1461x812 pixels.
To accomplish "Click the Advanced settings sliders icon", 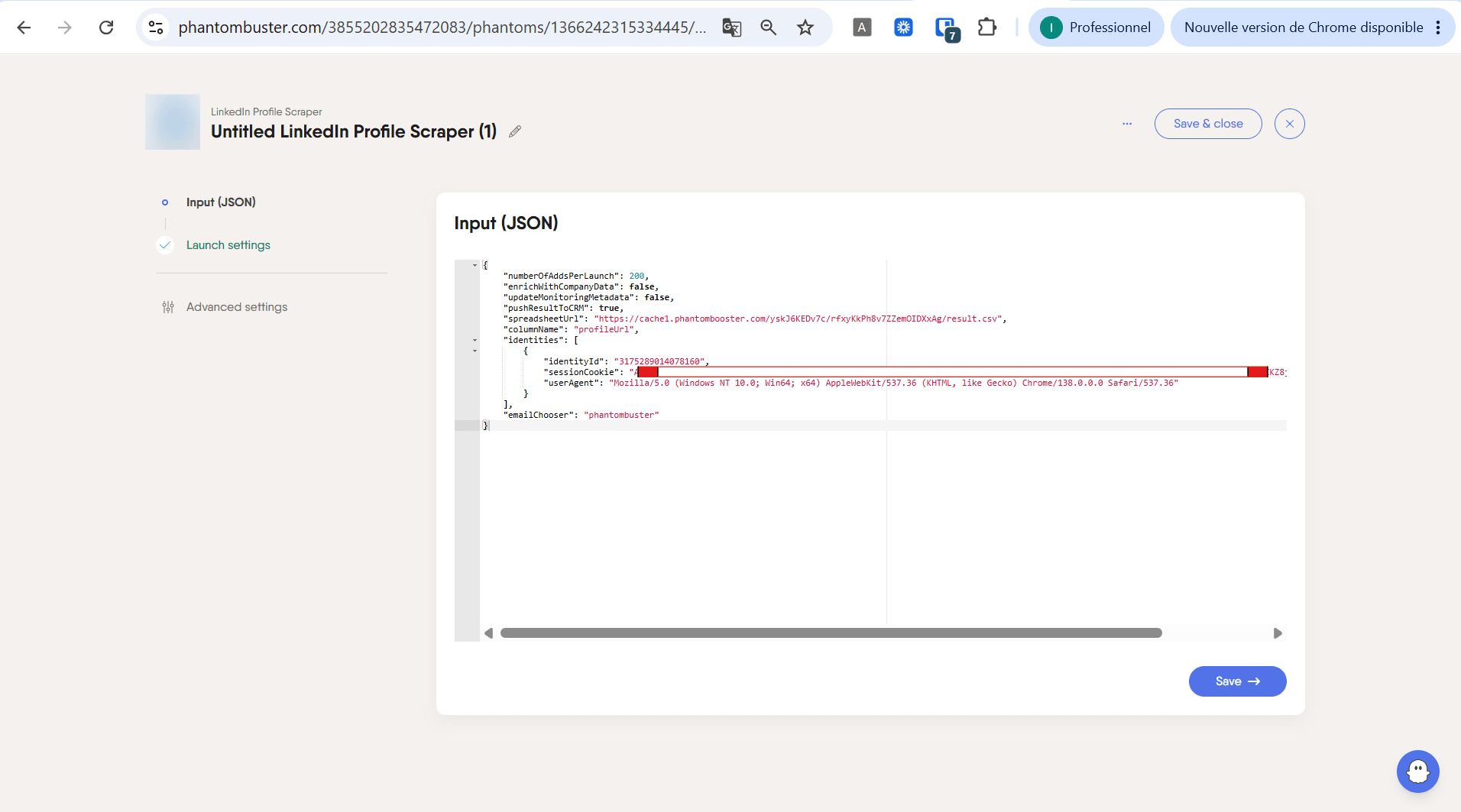I will pos(168,307).
